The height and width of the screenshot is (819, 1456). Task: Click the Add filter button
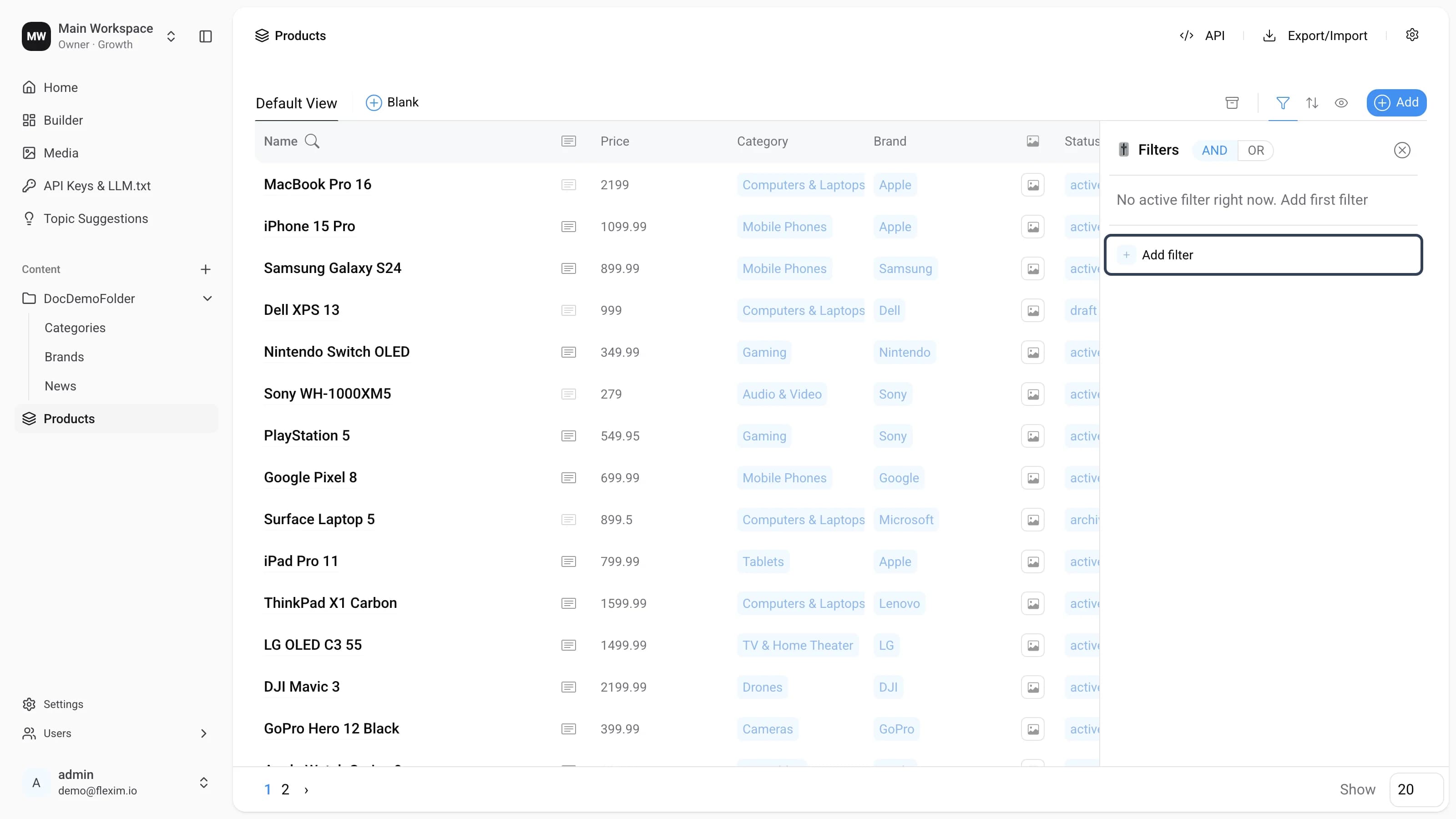tap(1263, 255)
